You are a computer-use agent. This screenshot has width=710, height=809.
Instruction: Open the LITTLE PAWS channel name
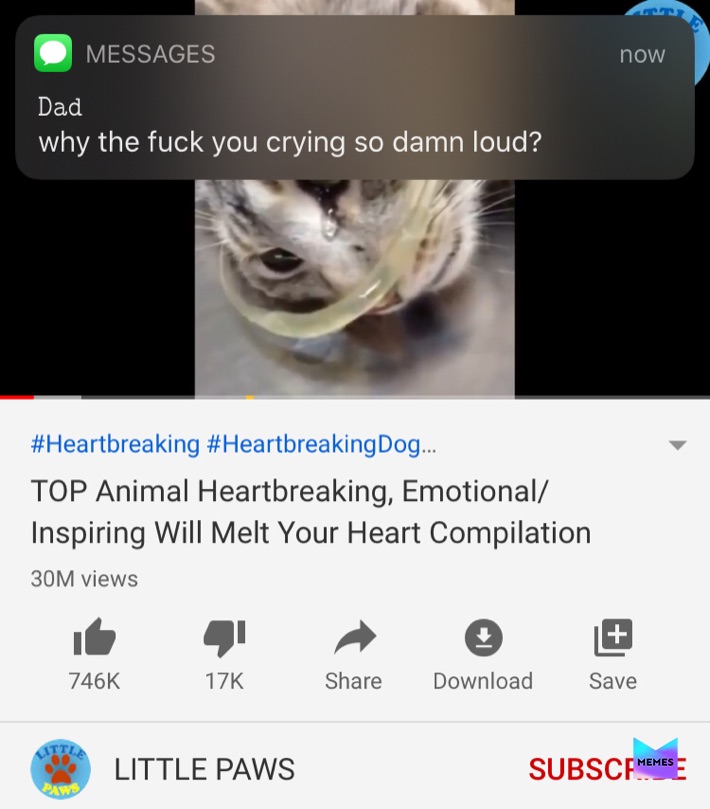point(204,769)
